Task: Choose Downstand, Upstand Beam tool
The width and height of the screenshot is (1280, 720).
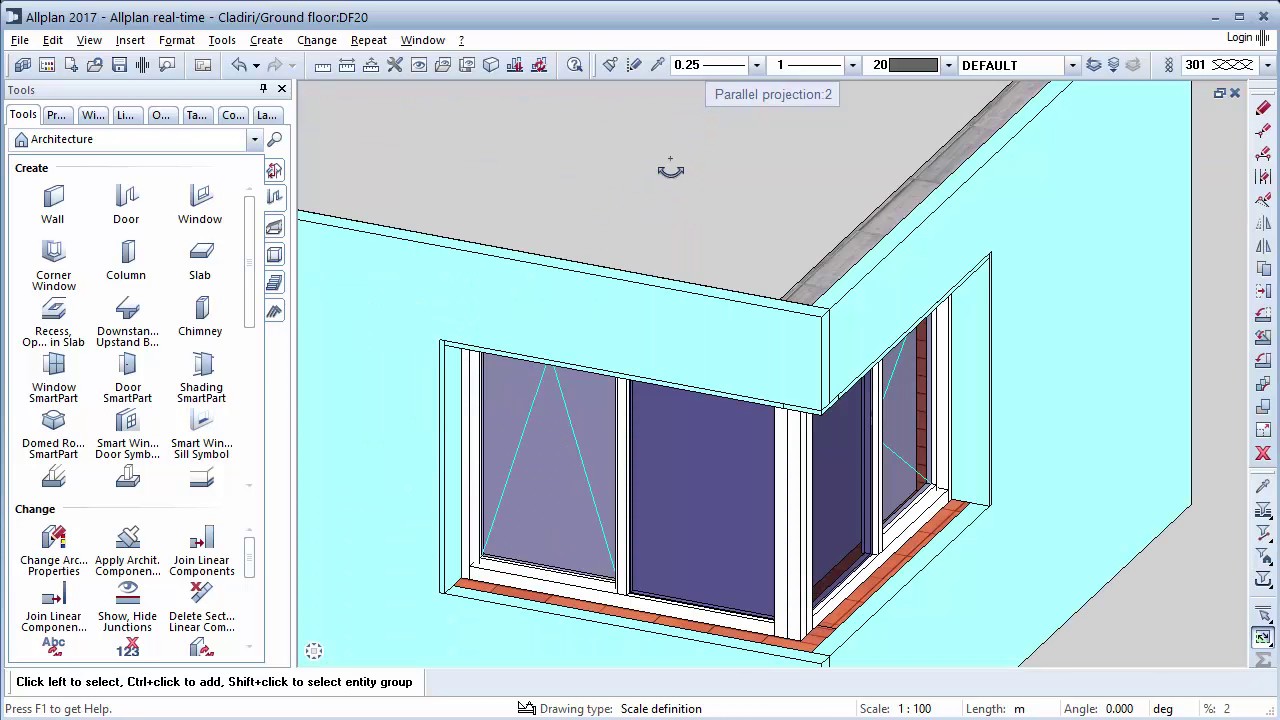Action: tap(127, 322)
